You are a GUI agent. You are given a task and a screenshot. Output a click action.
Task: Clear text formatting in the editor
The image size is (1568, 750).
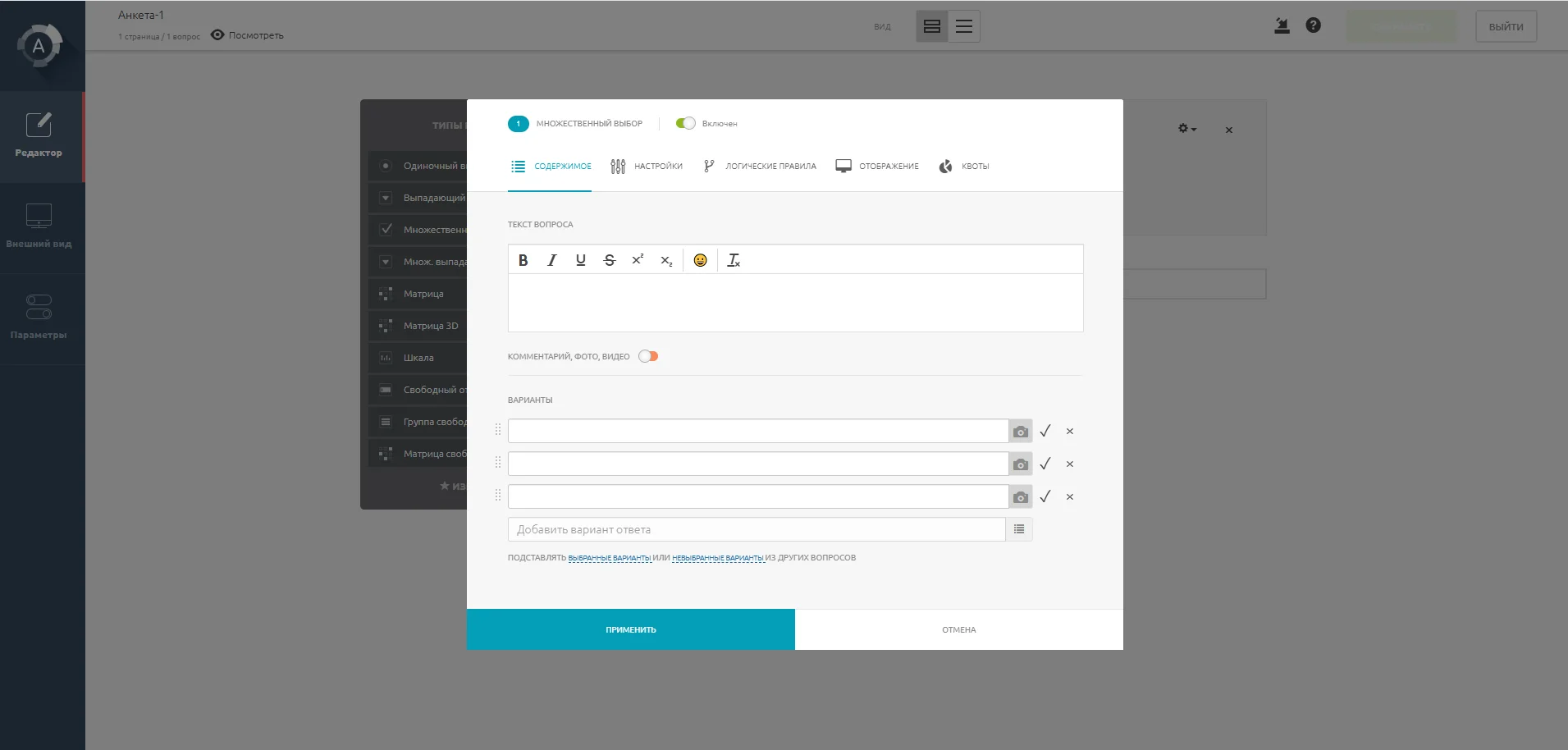pyautogui.click(x=734, y=260)
